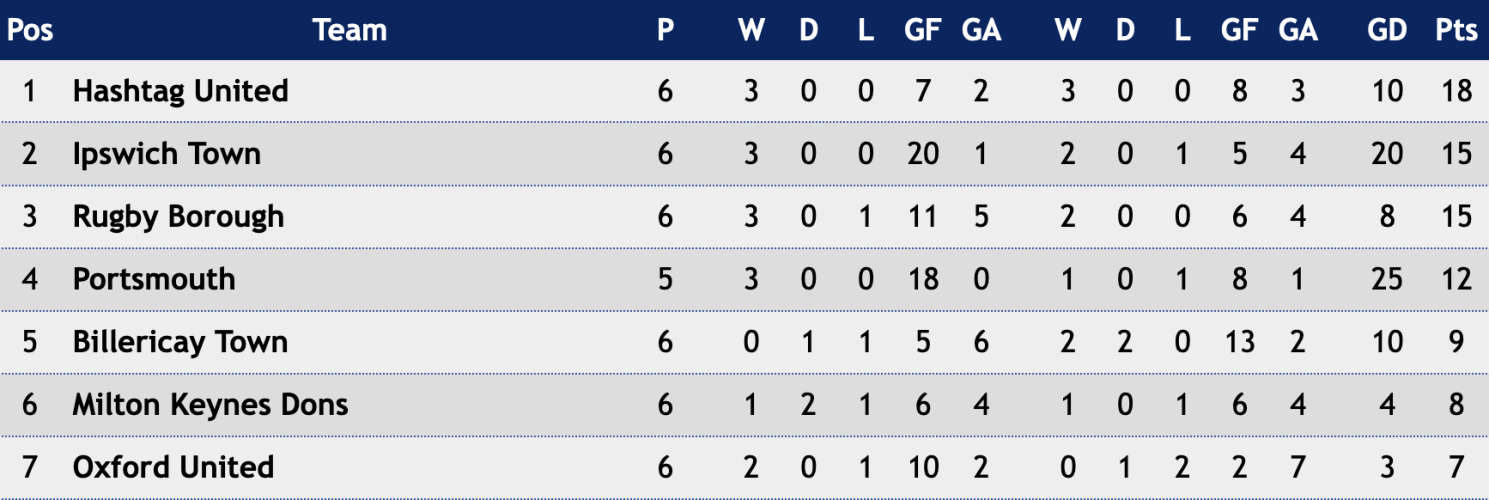Screen dimensions: 1489x500
Task: Click Portsmouth's goal difference of 25
Action: click(1387, 279)
